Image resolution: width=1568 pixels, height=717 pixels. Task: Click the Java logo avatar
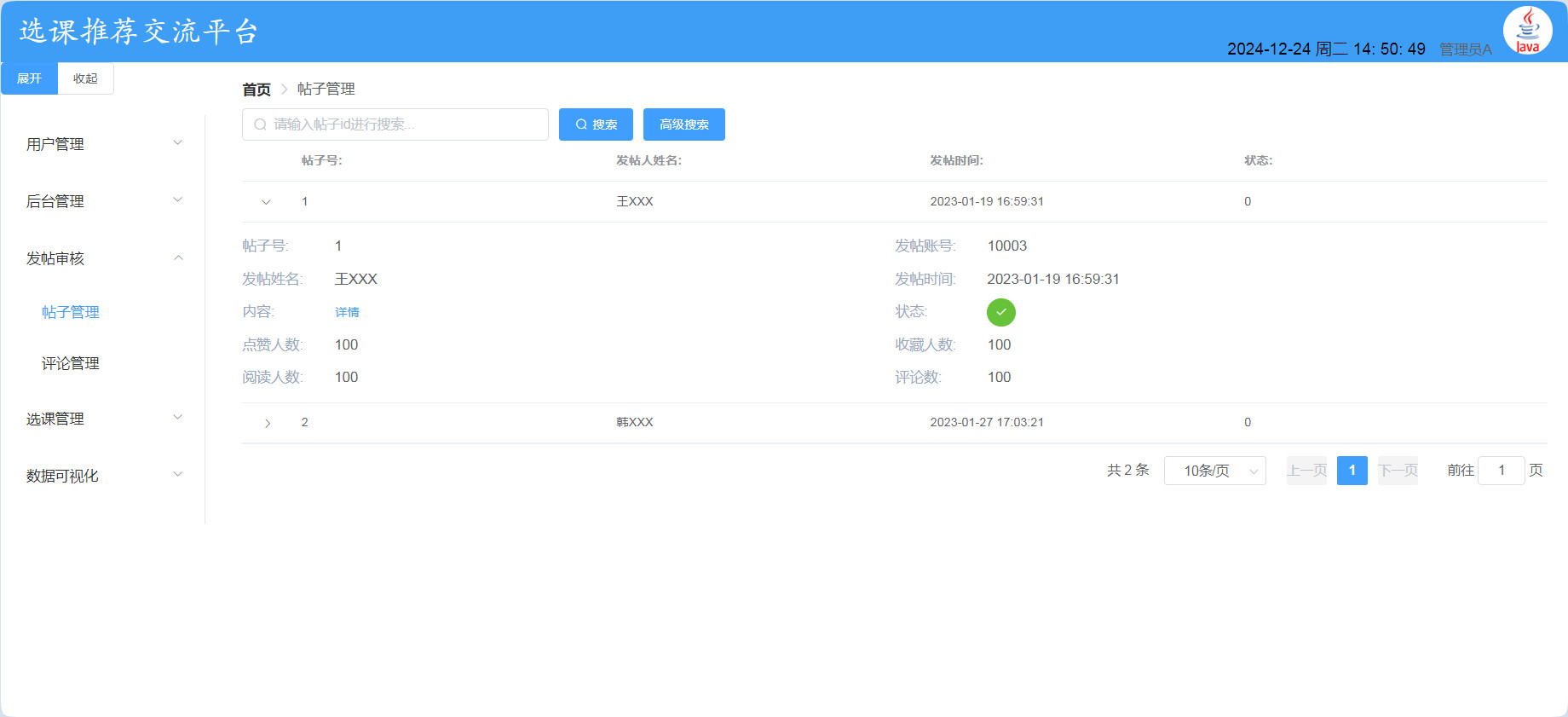click(x=1528, y=31)
